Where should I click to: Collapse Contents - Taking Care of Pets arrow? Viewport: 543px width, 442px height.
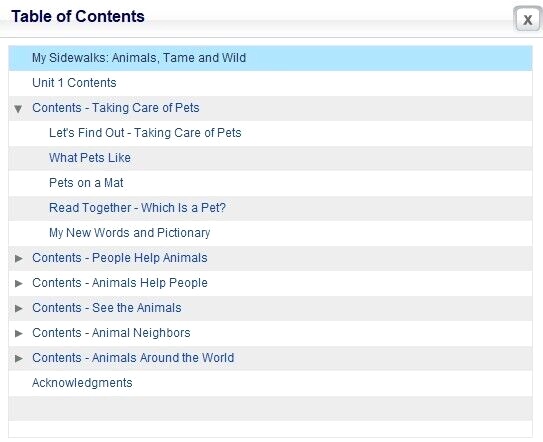pyautogui.click(x=18, y=109)
